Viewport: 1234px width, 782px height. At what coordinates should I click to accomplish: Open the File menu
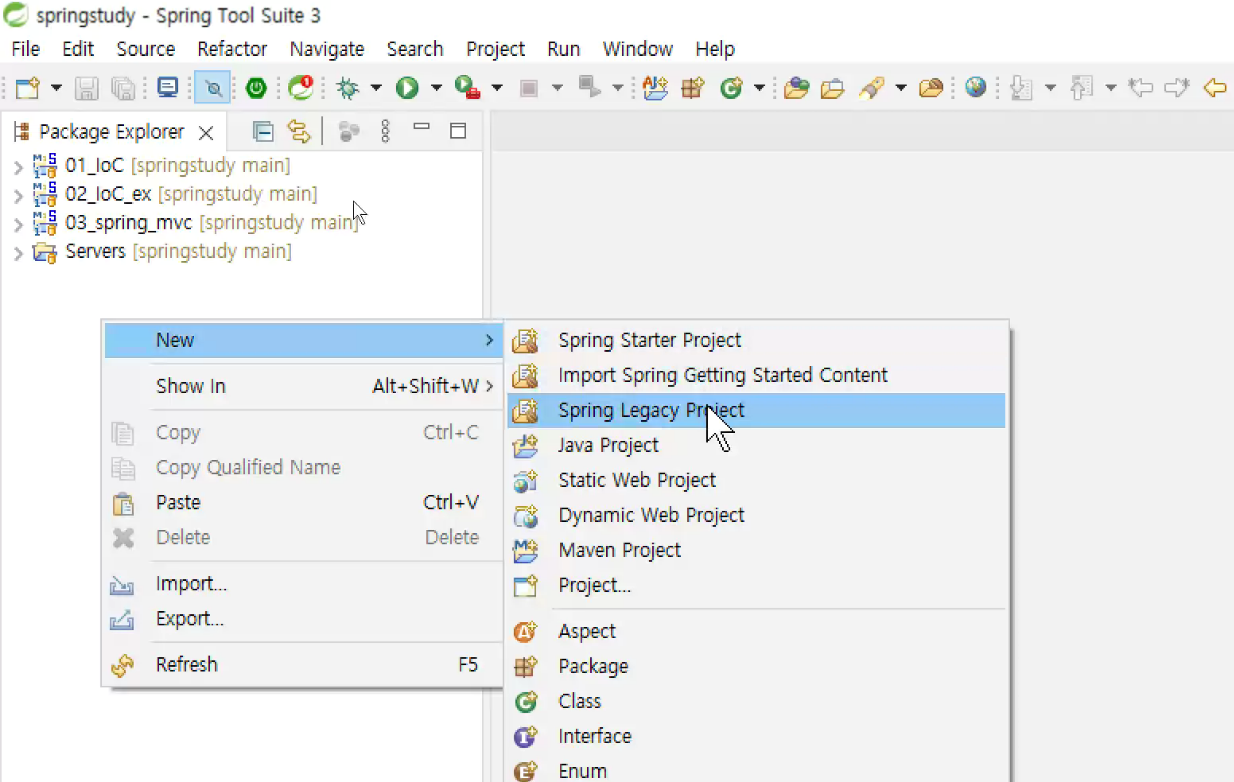click(25, 49)
